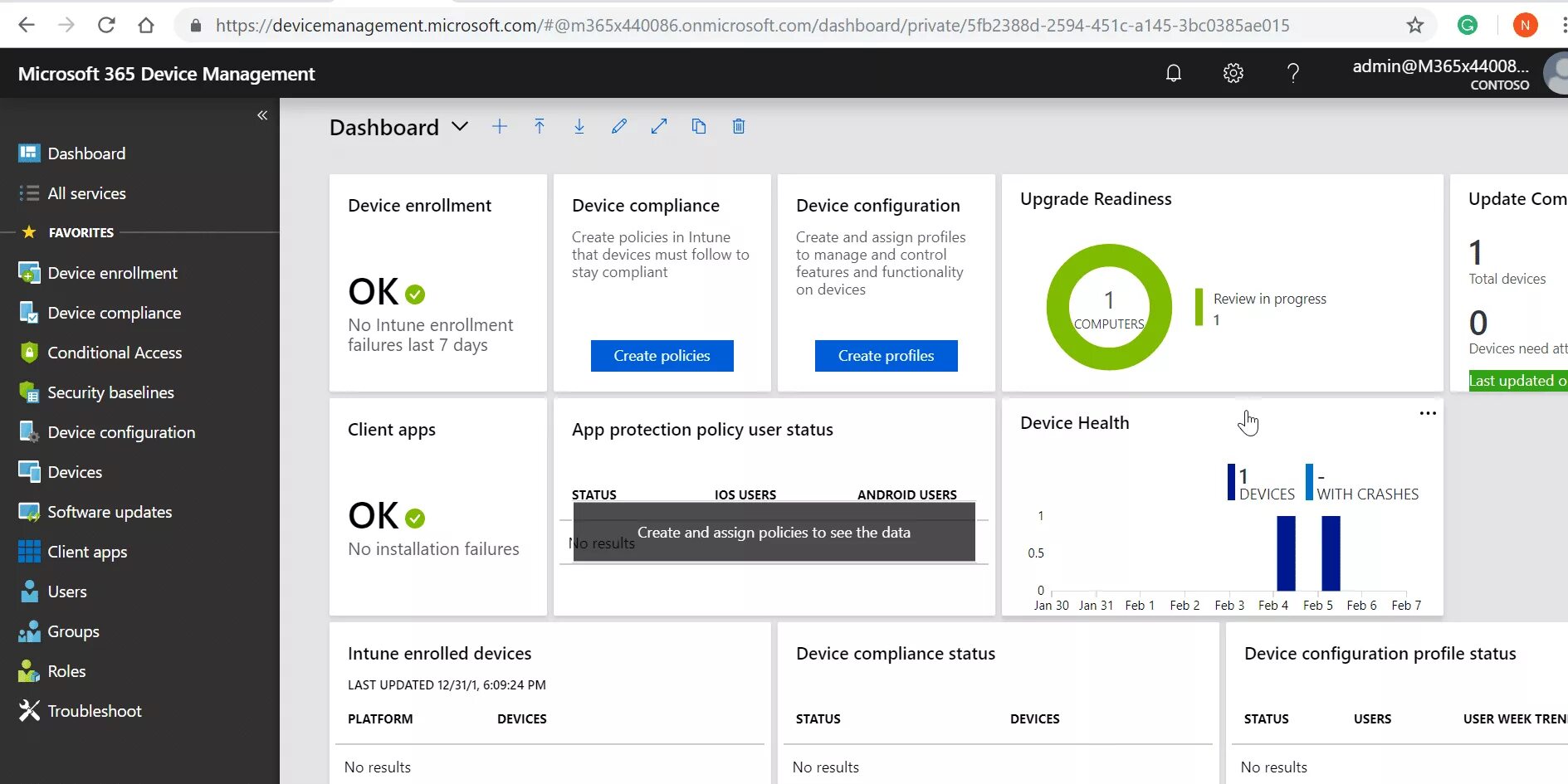Click the Feb 5 bar in Device Health

1331,553
